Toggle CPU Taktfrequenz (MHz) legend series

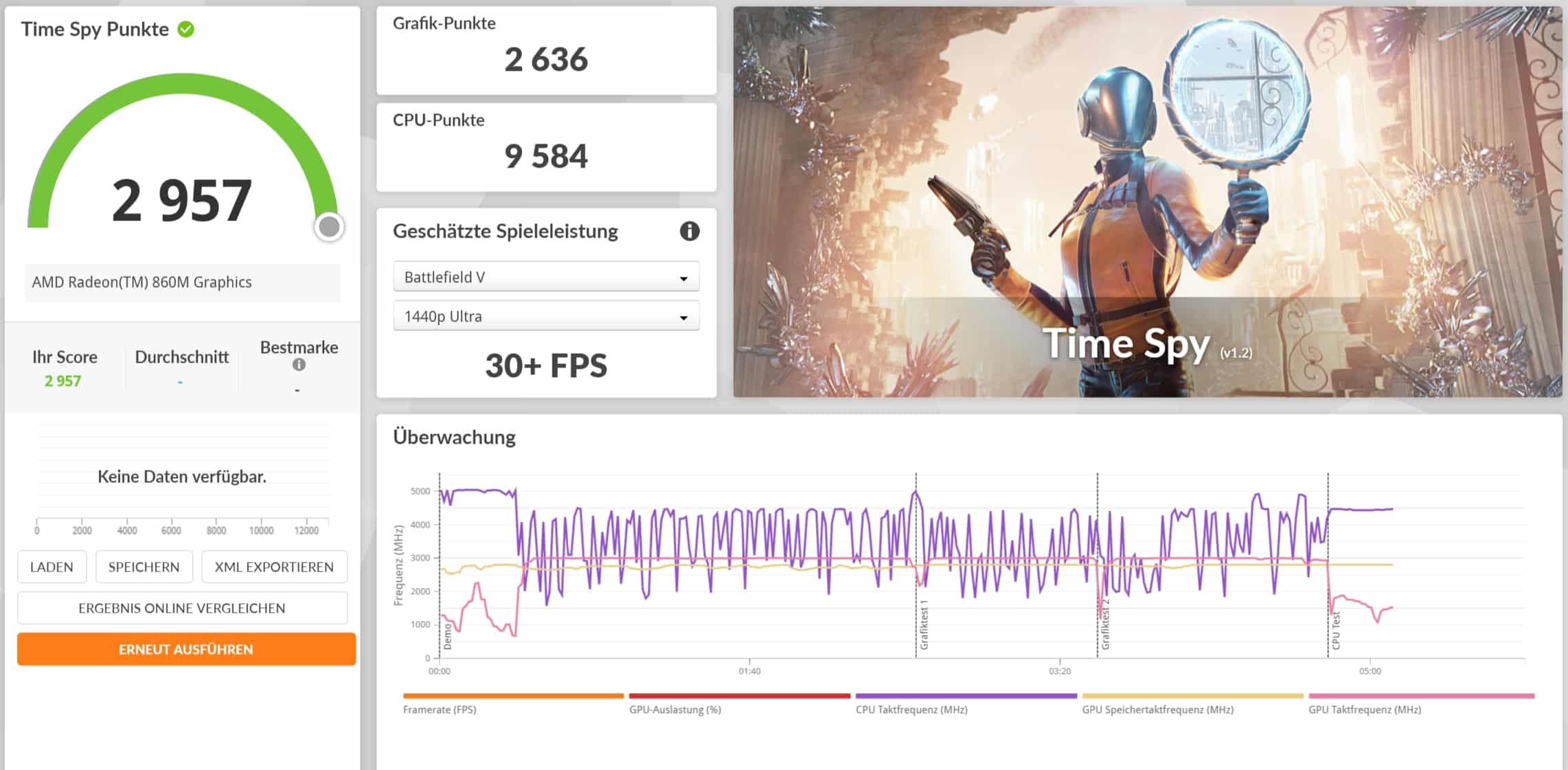point(911,710)
